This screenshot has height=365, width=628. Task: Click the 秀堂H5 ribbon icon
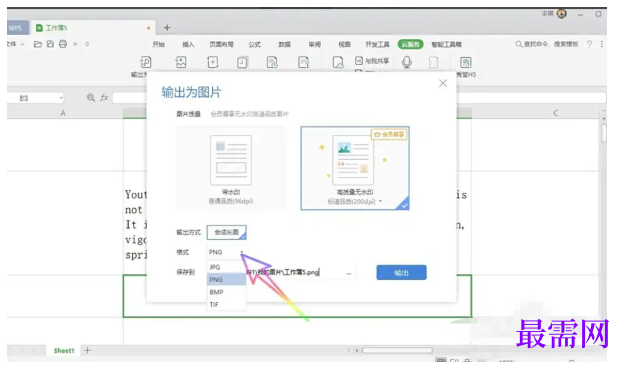[x=465, y=62]
